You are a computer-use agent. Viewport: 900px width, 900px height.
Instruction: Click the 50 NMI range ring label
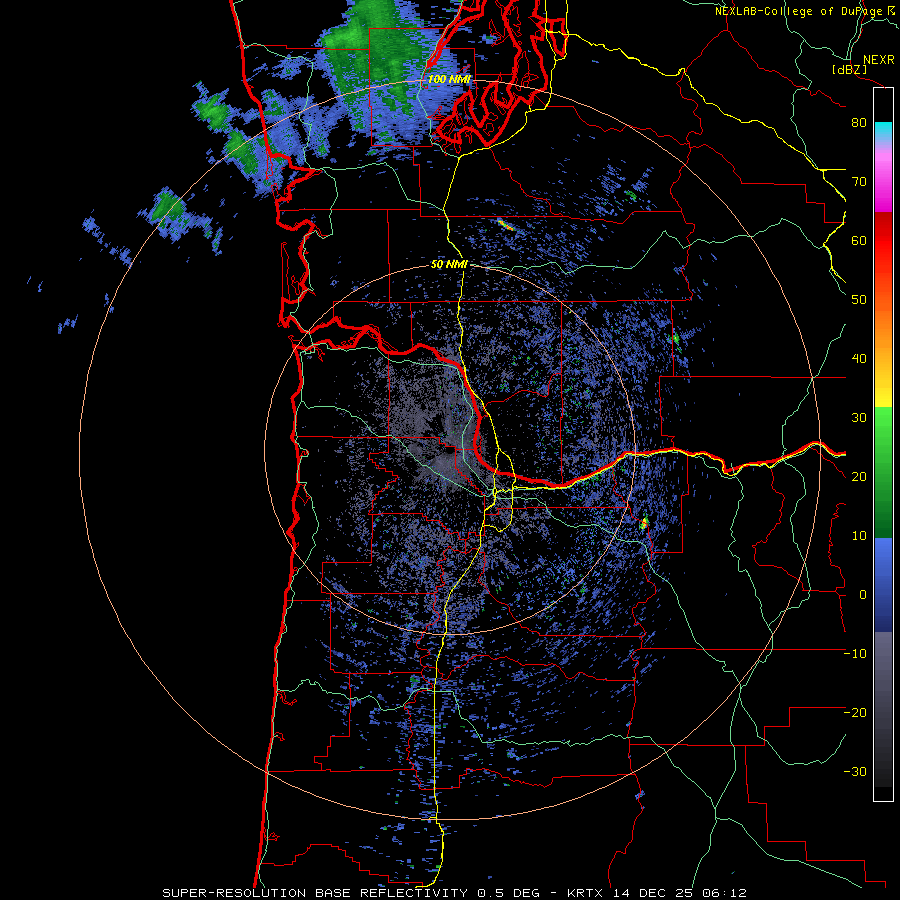click(449, 265)
